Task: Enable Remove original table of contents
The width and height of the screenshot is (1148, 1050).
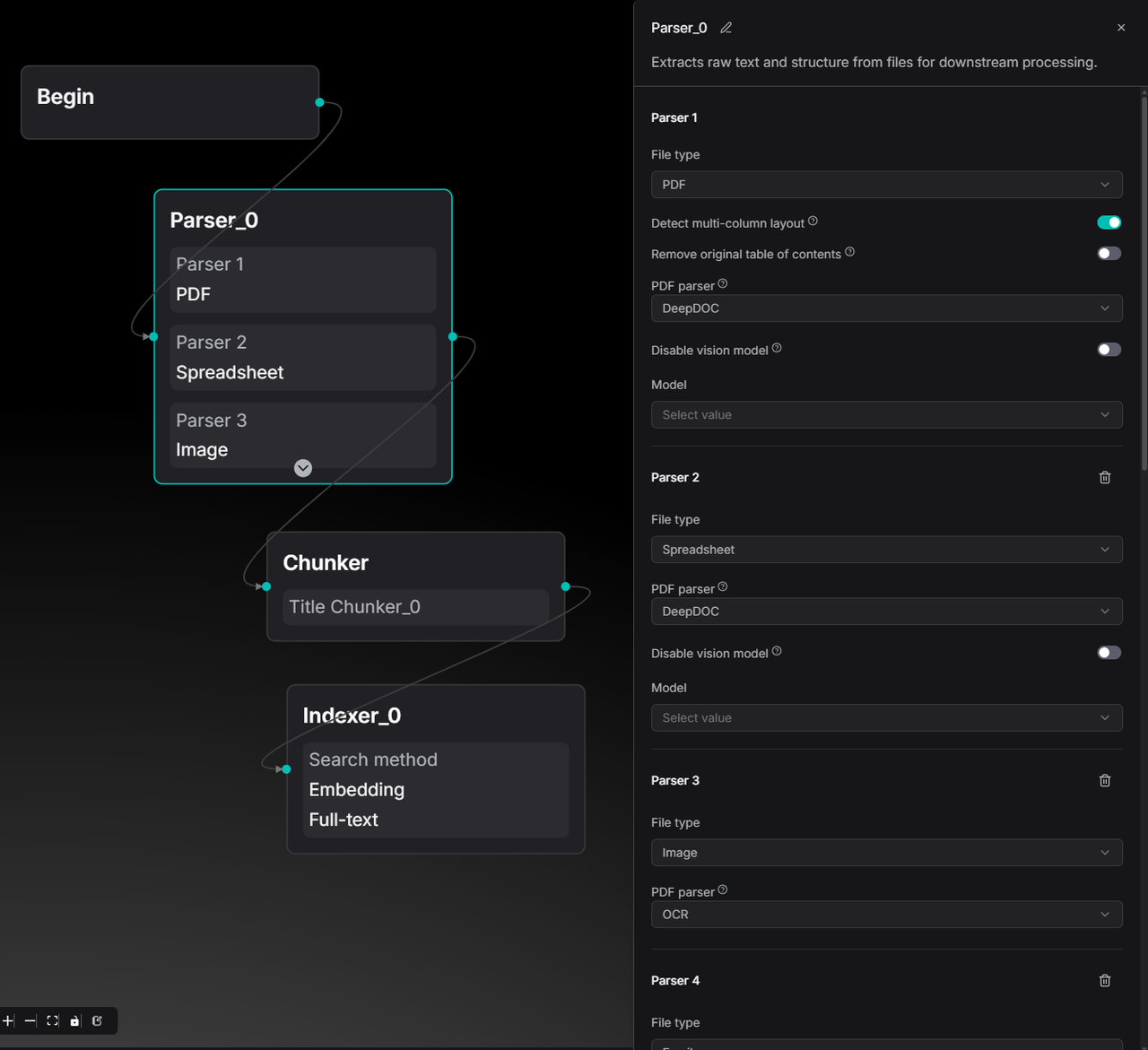Action: point(1109,254)
